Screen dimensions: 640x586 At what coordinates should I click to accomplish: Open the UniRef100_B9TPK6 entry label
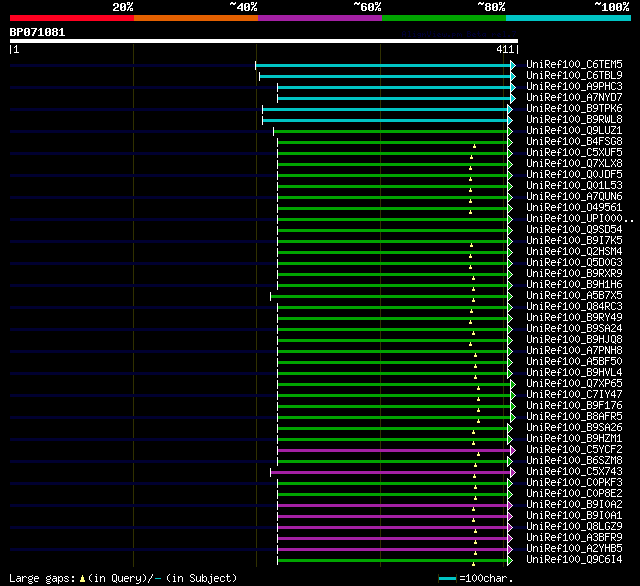[x=574, y=109]
